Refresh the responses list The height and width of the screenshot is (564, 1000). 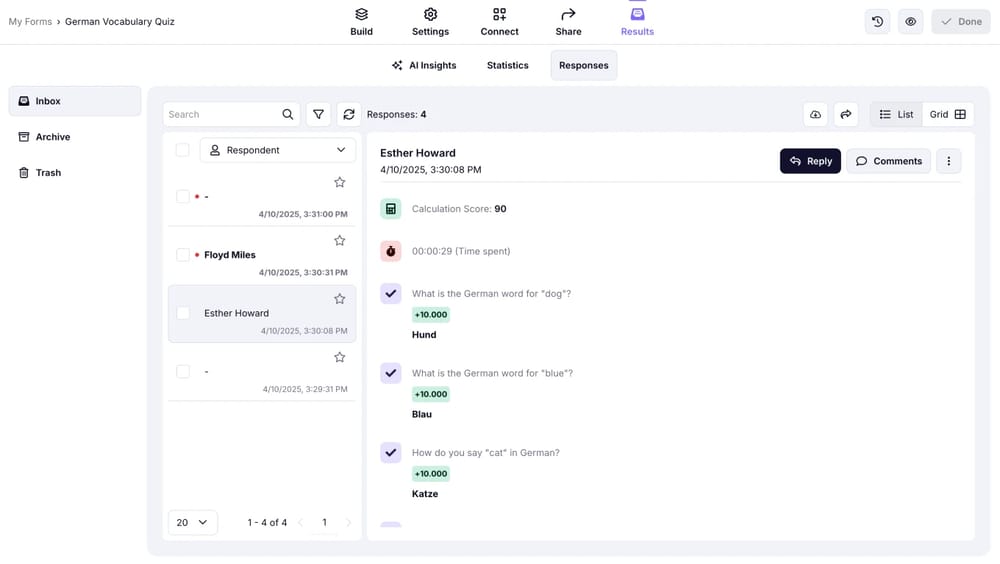tap(348, 114)
